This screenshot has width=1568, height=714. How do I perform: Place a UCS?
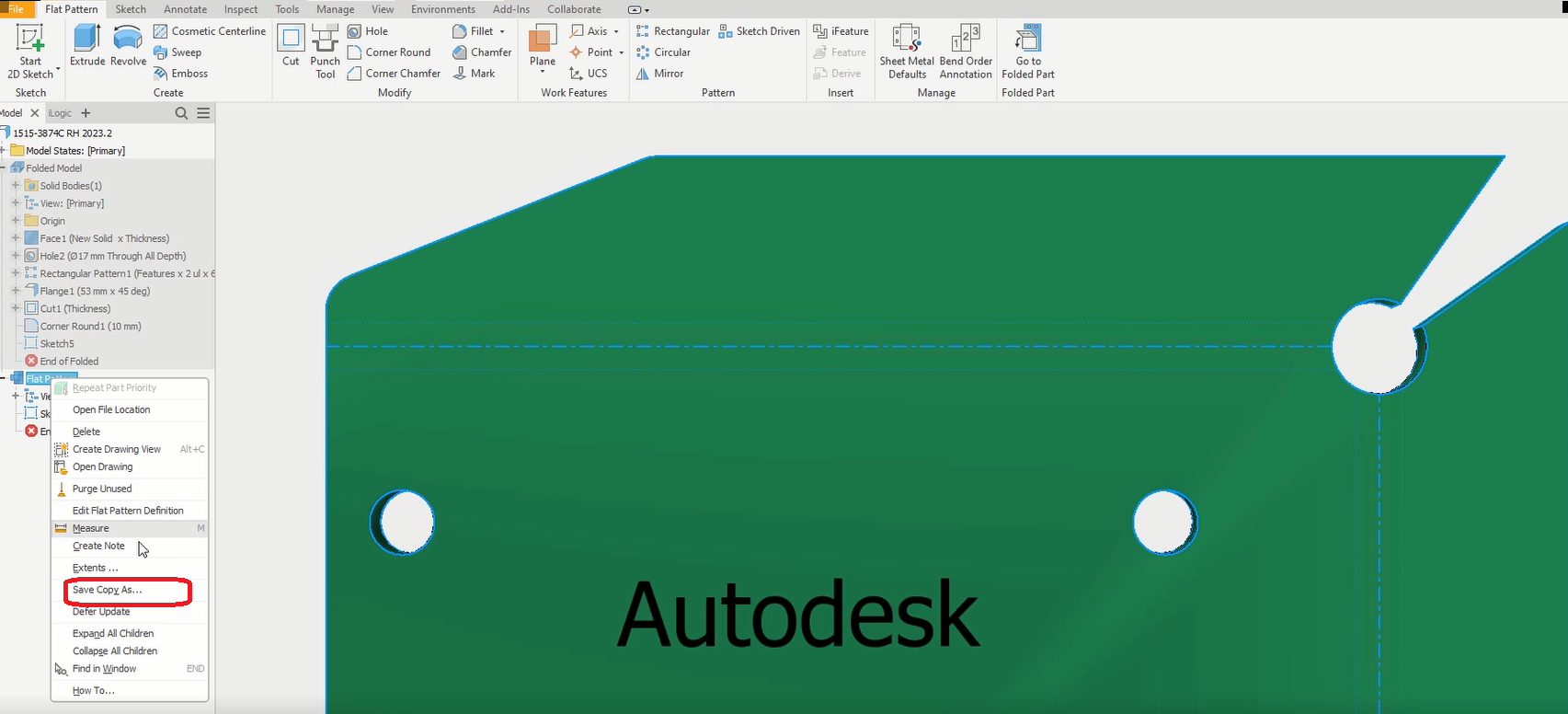click(589, 74)
